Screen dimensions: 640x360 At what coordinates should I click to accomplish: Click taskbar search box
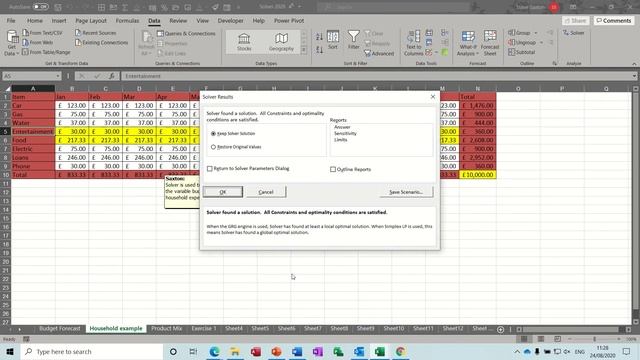tap(92, 351)
